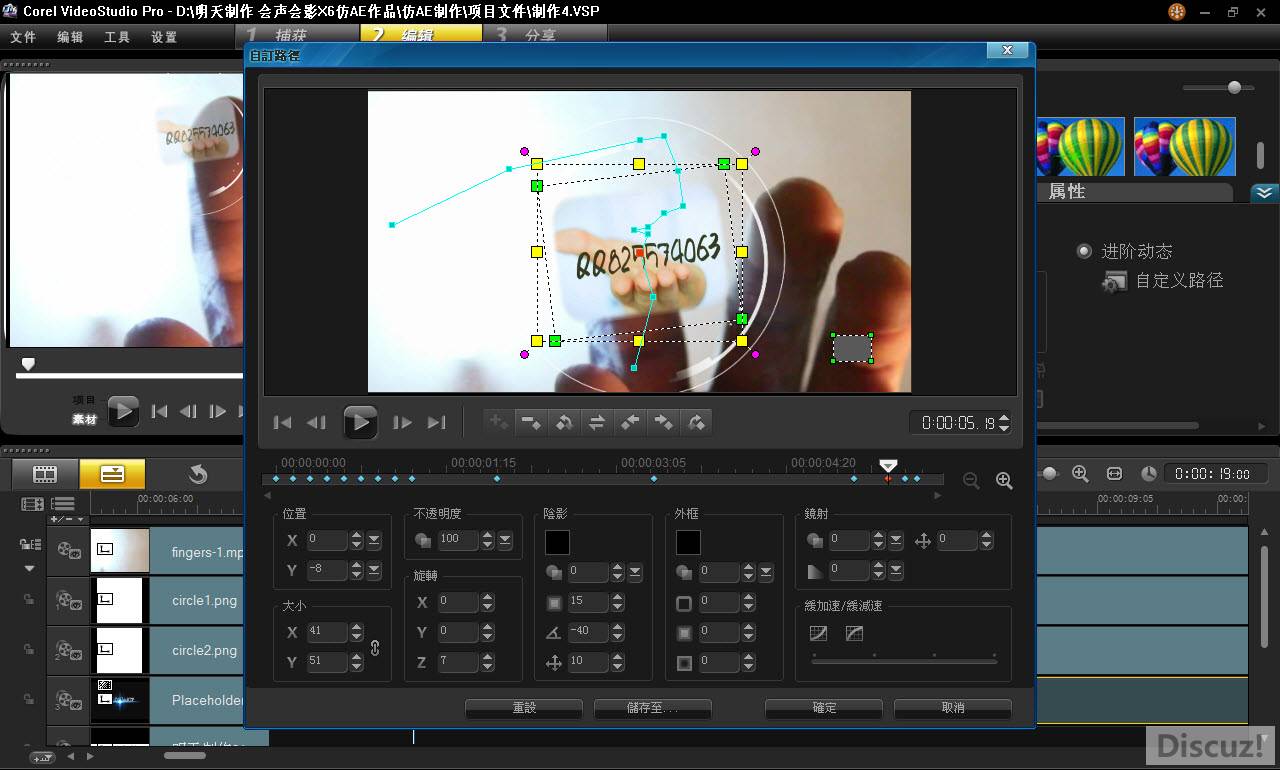This screenshot has width=1280, height=770.
Task: Click the Cancel button
Action: (x=953, y=708)
